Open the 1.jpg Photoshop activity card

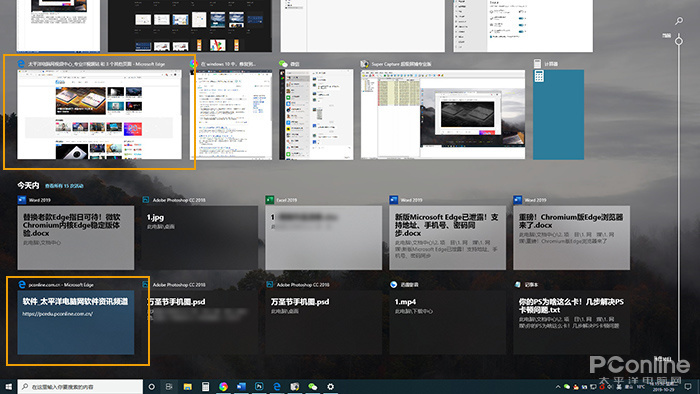pyautogui.click(x=200, y=237)
